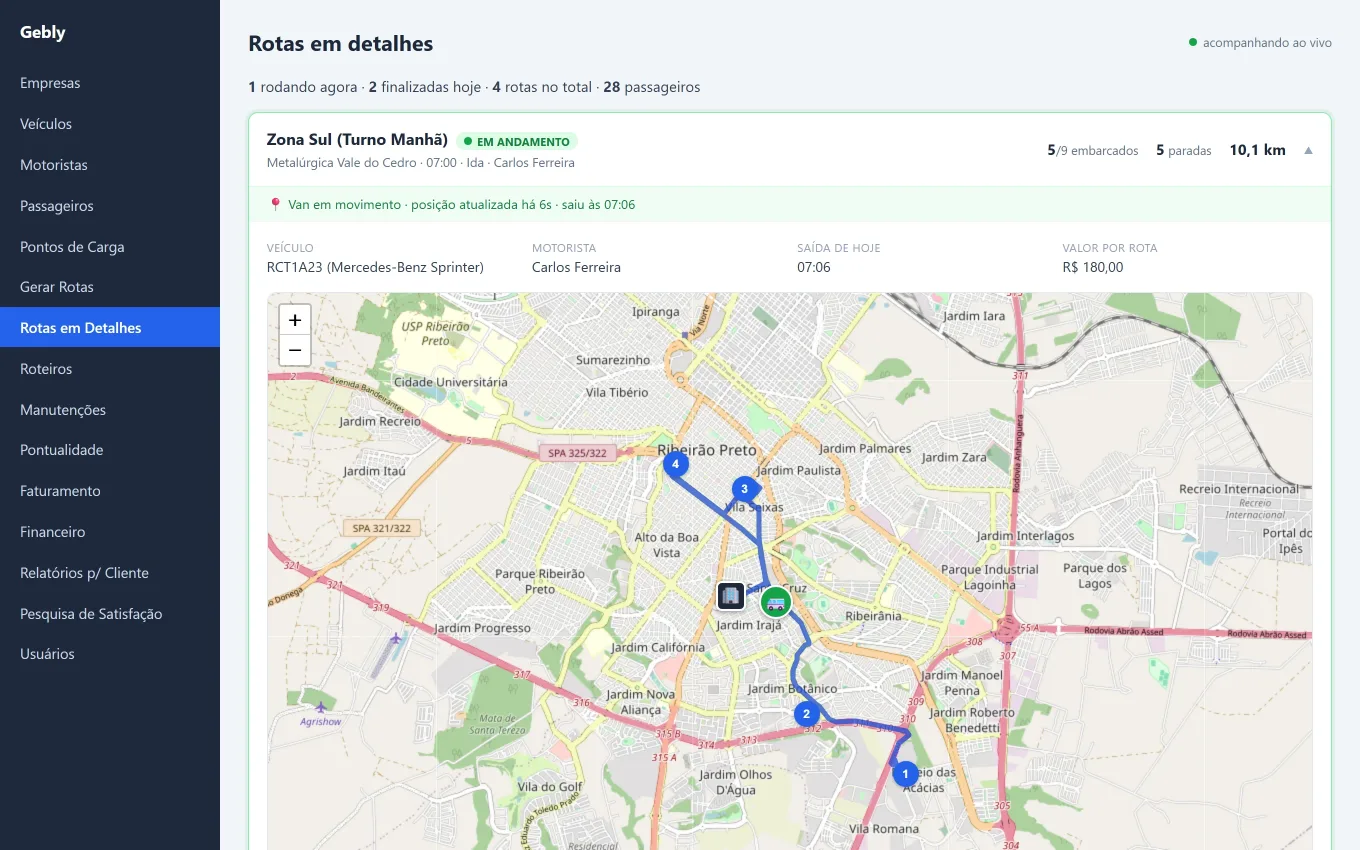Open Roteiros in the sidebar
The width and height of the screenshot is (1360, 850).
click(110, 369)
